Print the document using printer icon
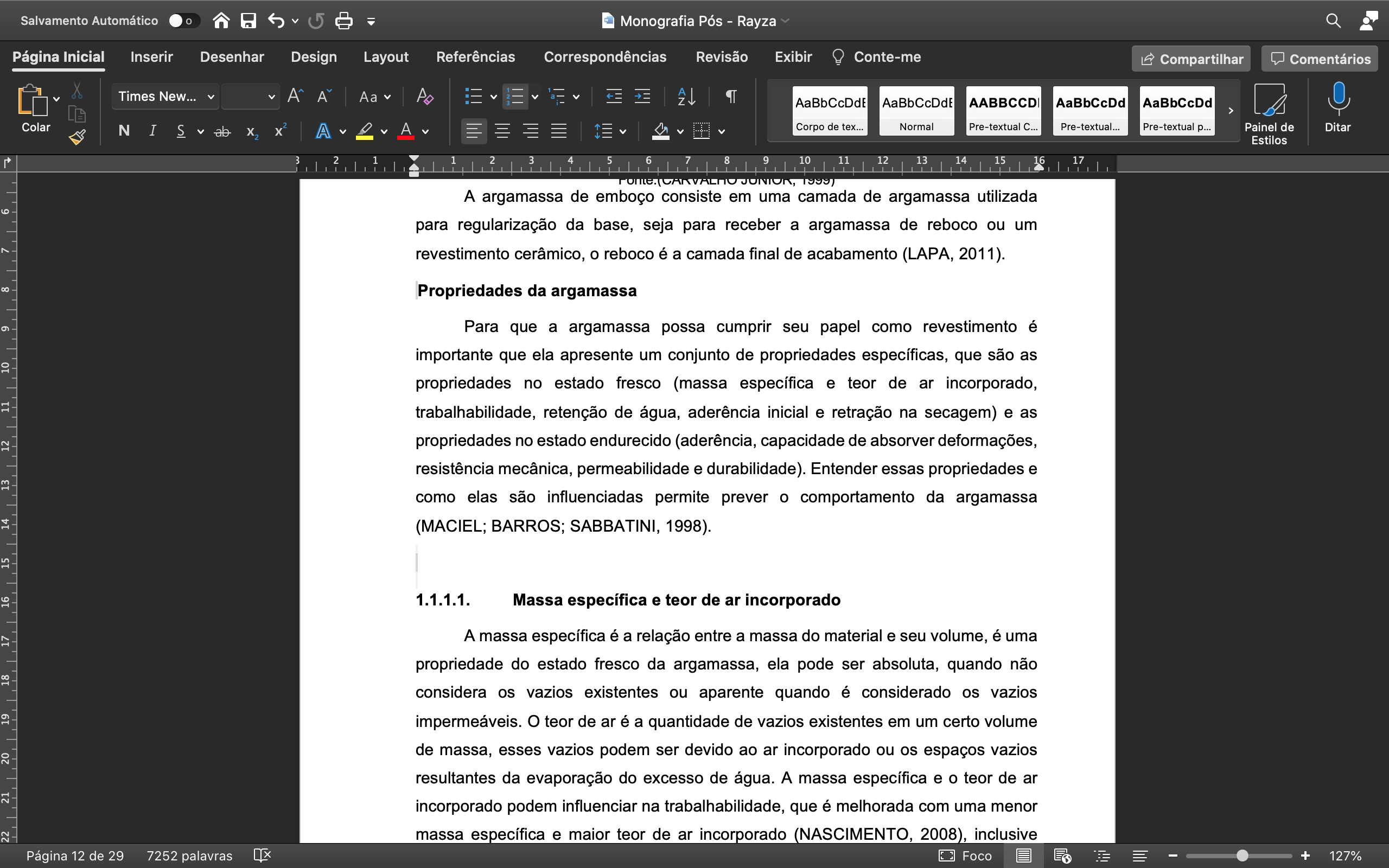 pos(343,21)
